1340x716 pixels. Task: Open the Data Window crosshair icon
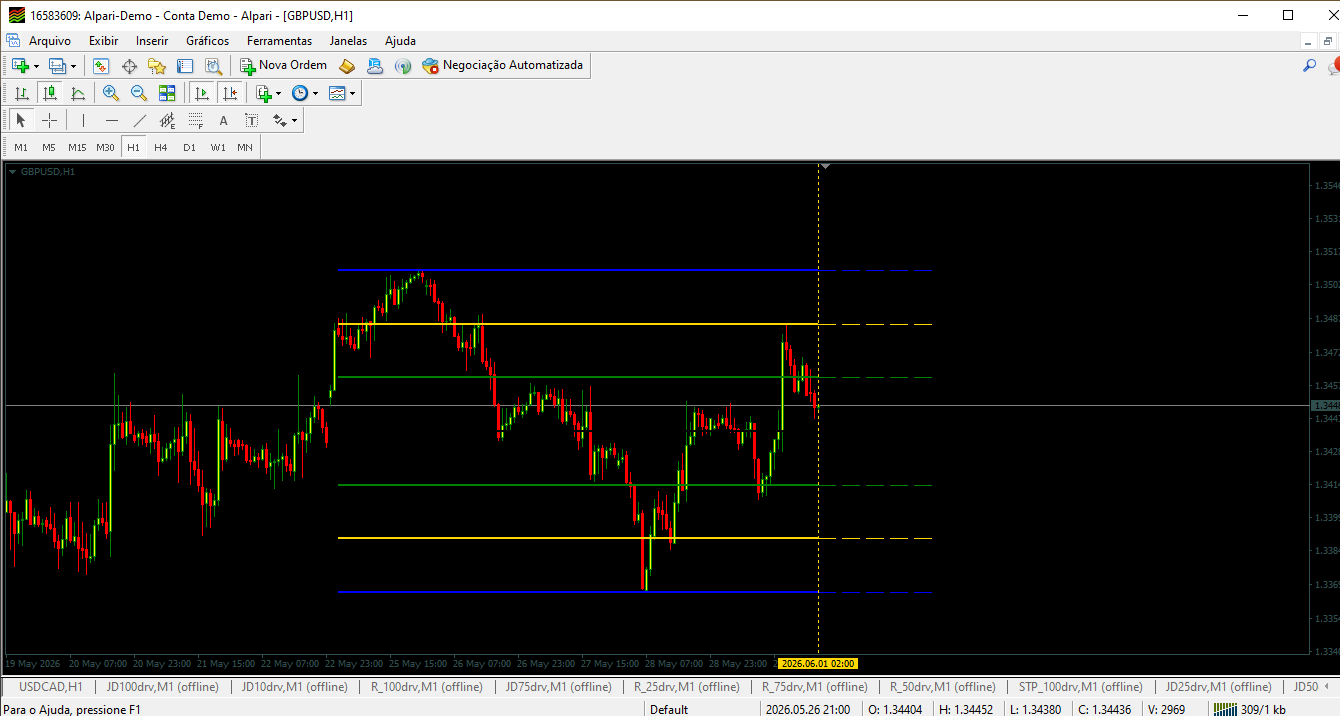pos(129,66)
